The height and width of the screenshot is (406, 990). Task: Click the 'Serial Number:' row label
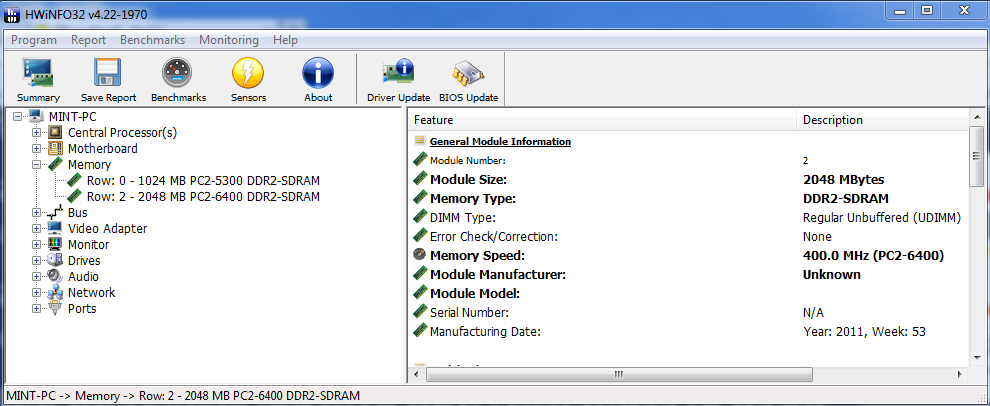pos(469,313)
